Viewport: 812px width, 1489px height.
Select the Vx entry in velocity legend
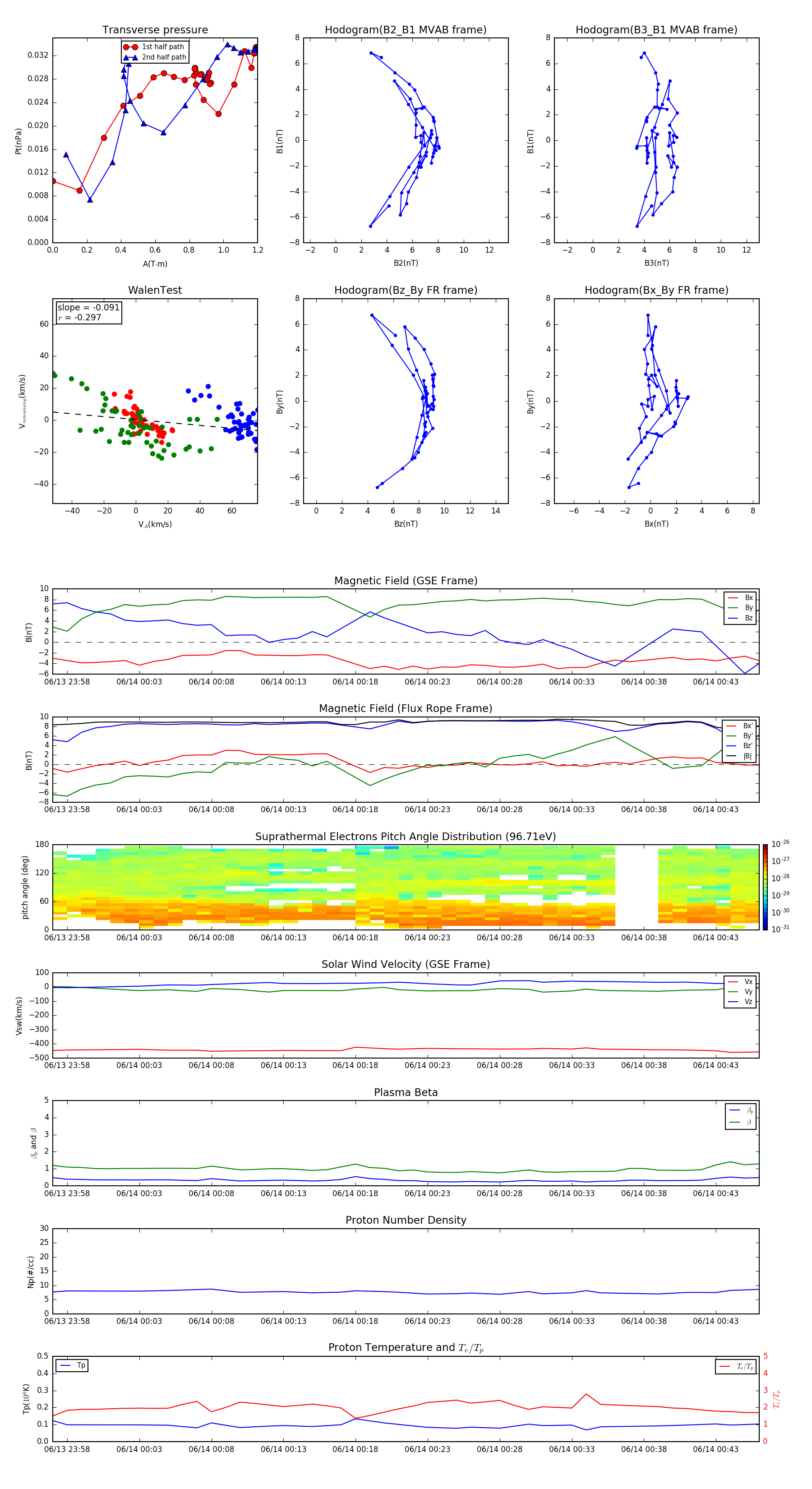[x=740, y=981]
